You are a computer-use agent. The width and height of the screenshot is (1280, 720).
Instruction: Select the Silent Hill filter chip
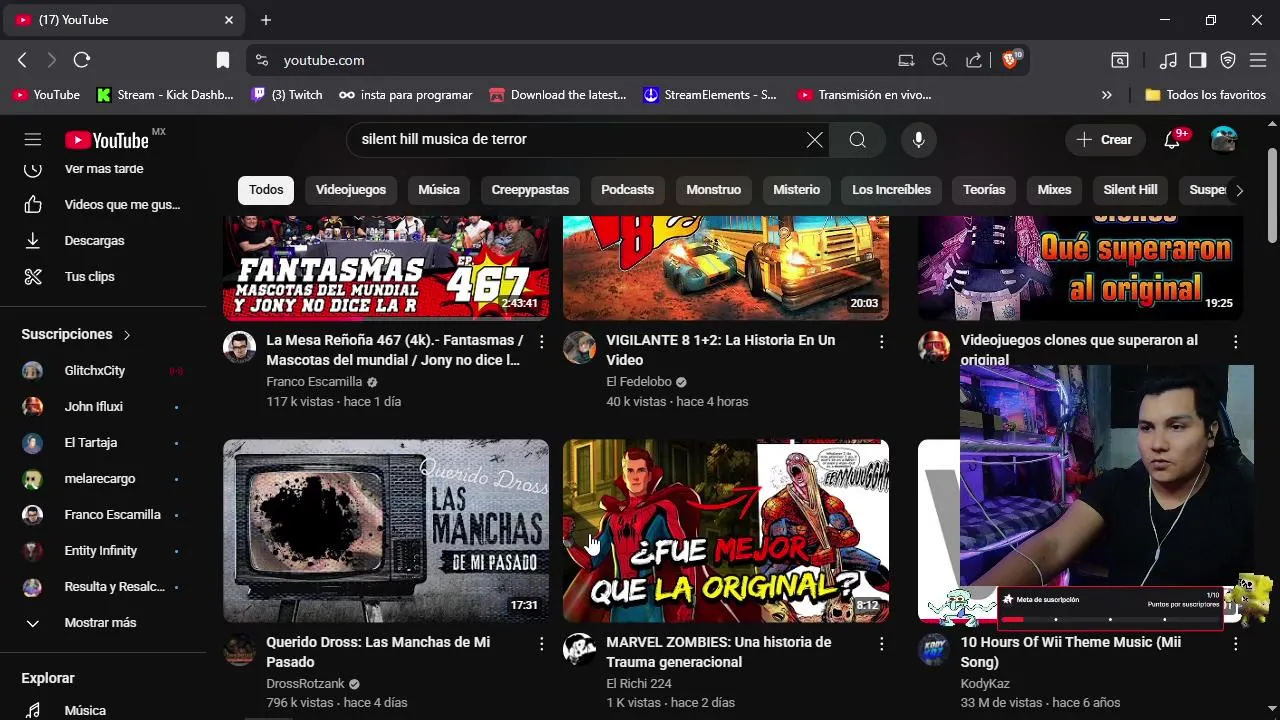1130,190
